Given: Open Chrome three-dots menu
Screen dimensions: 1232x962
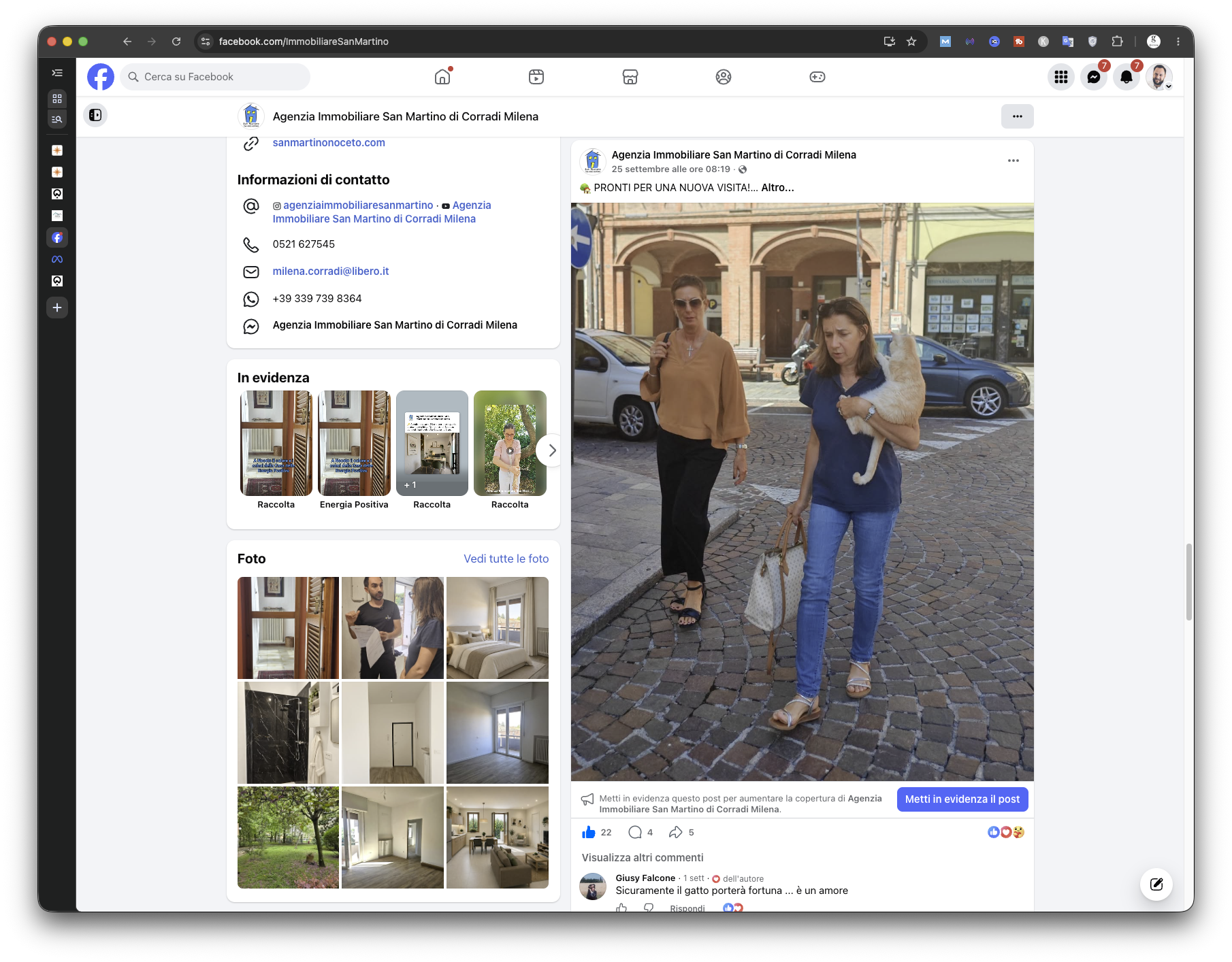Looking at the screenshot, I should tap(1178, 42).
